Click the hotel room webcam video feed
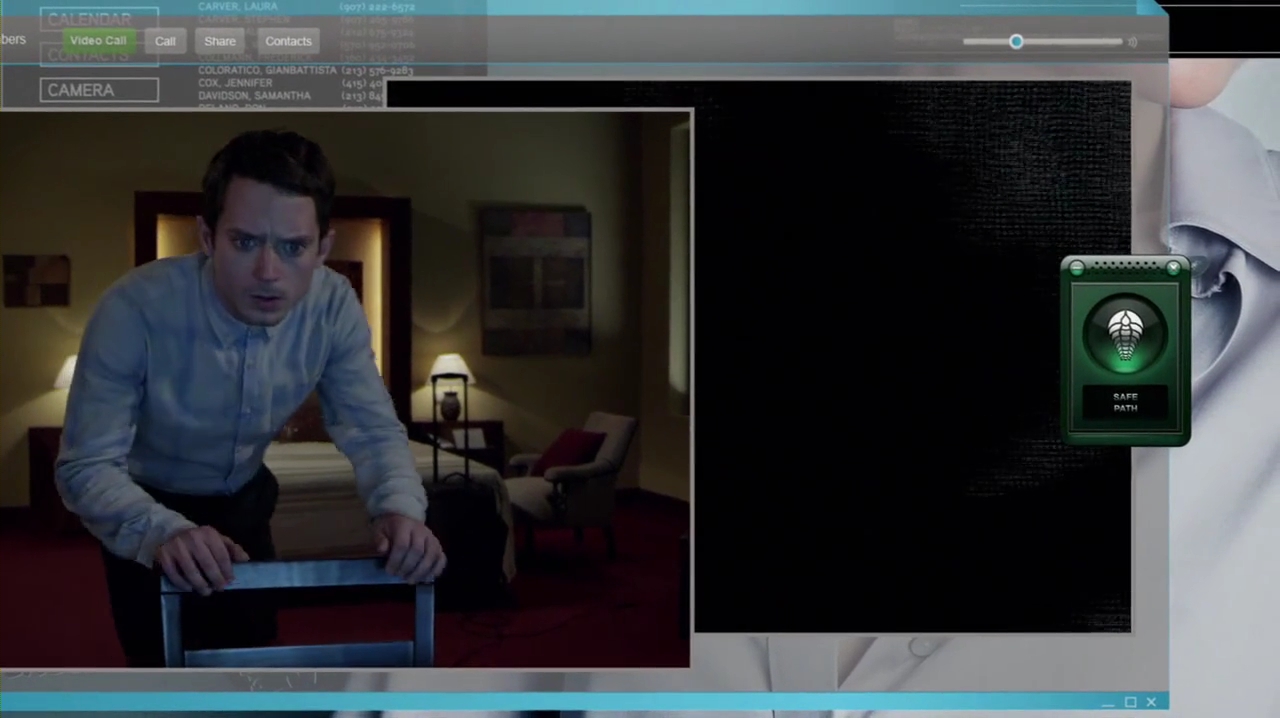The image size is (1280, 718). (345, 388)
